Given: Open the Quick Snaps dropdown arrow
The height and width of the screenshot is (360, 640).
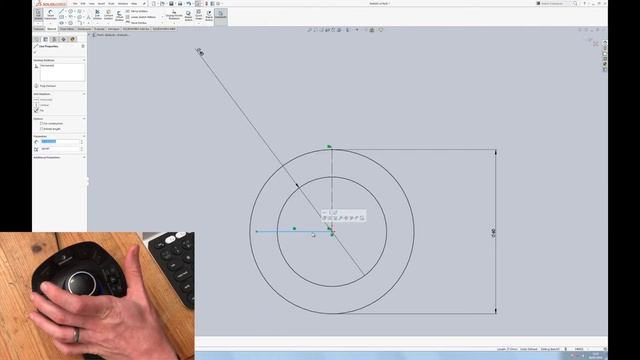Looking at the screenshot, I should (199, 23).
